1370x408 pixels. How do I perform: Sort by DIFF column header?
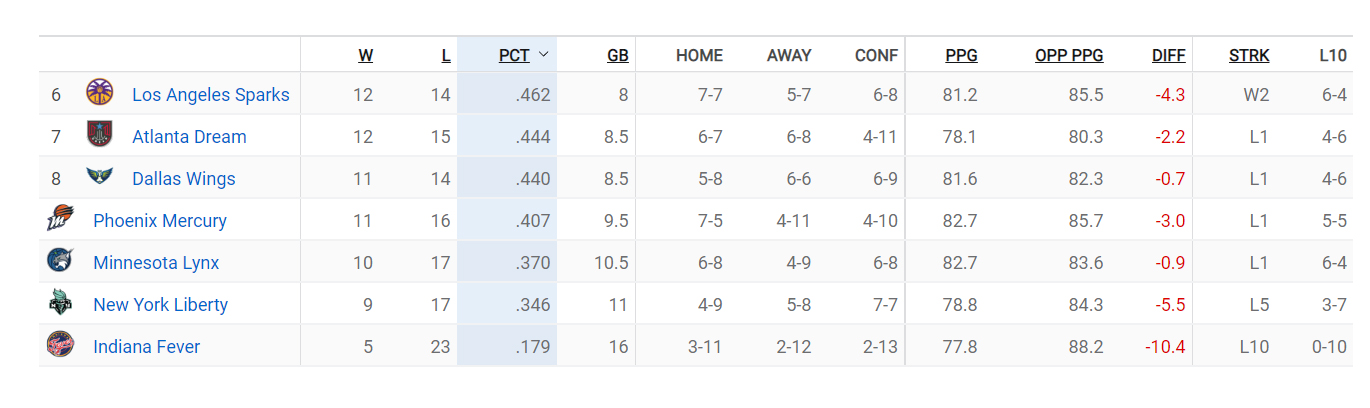click(x=1168, y=56)
